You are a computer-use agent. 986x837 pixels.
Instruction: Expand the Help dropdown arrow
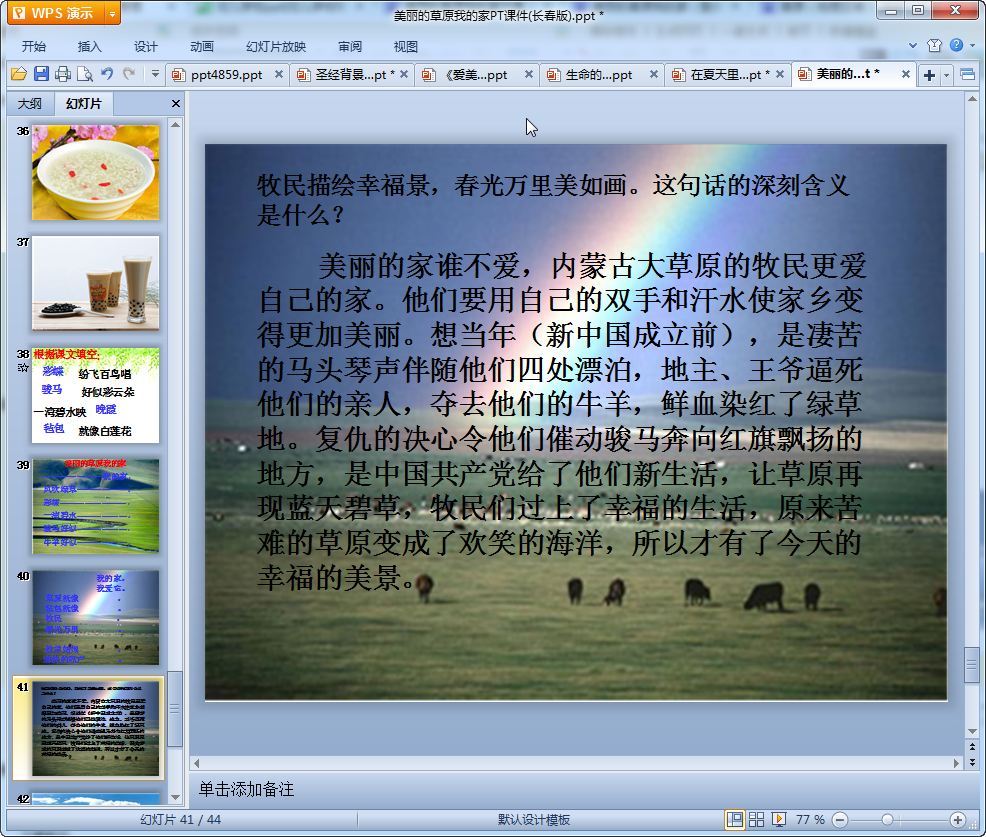(x=973, y=45)
